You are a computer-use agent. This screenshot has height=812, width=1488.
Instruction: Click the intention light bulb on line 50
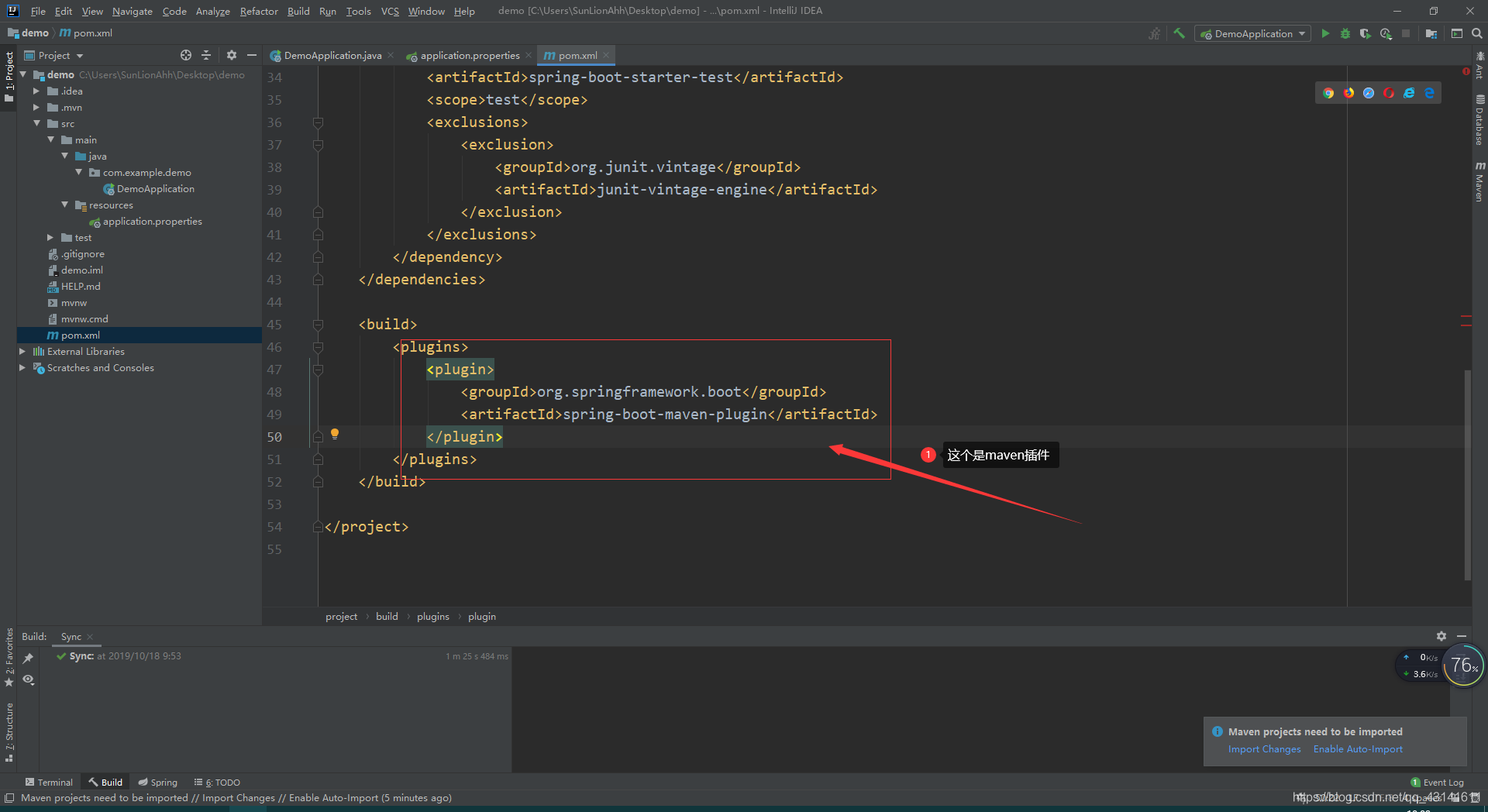335,434
